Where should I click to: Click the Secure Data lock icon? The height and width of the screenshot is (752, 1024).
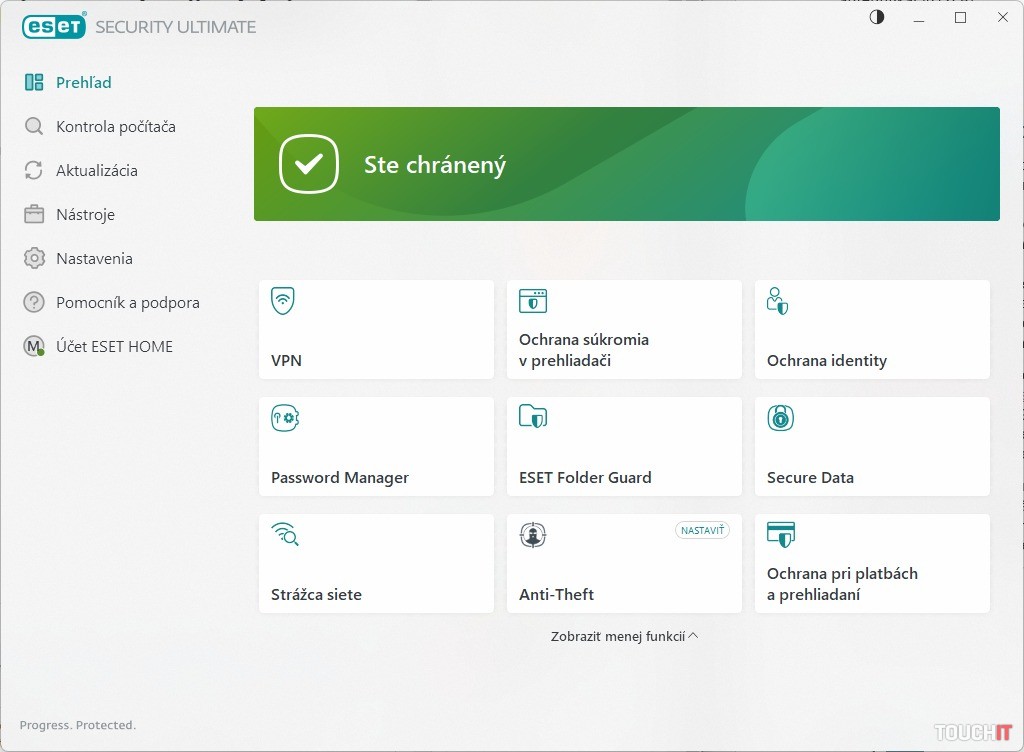click(x=780, y=418)
